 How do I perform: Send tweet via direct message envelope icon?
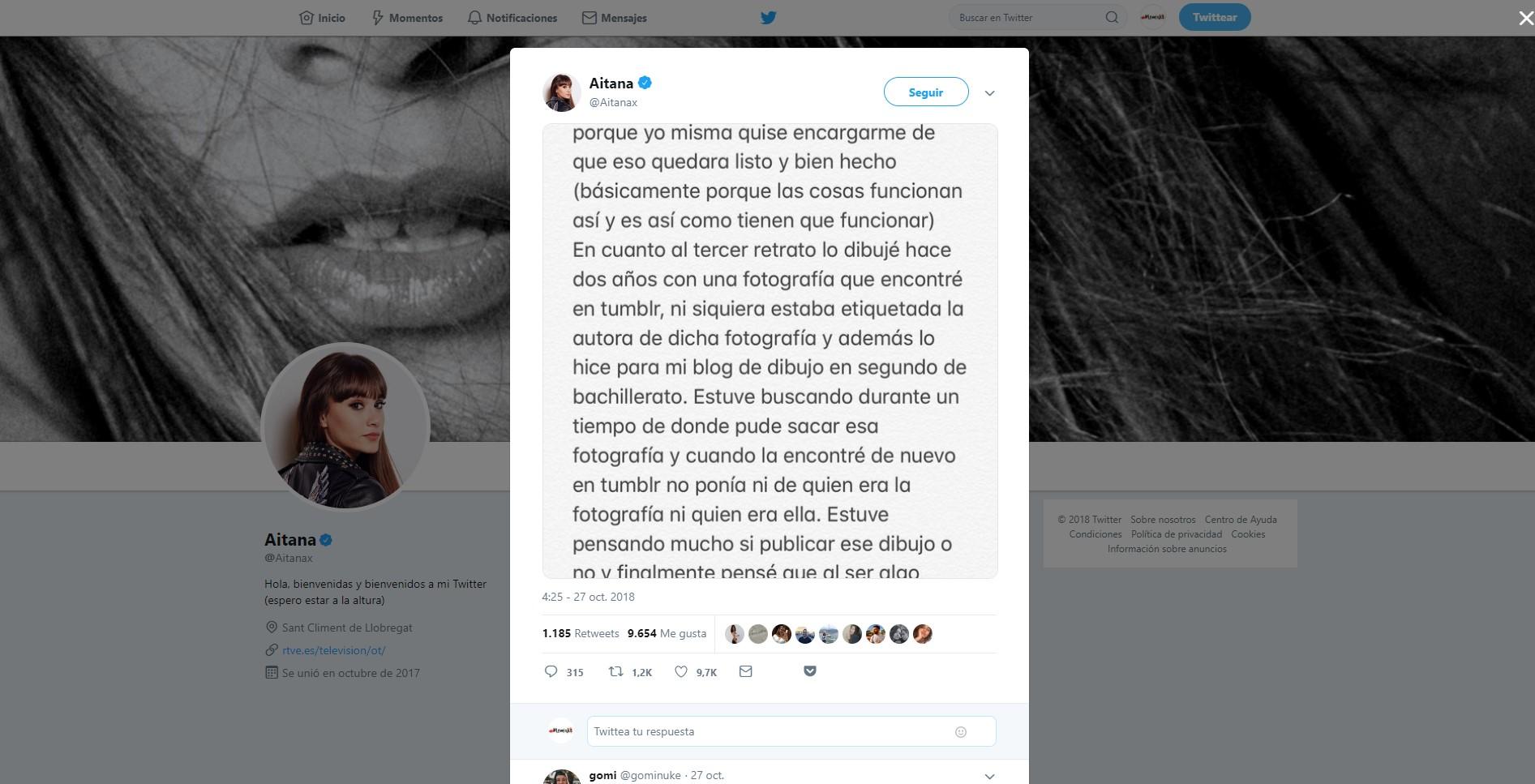tap(746, 671)
